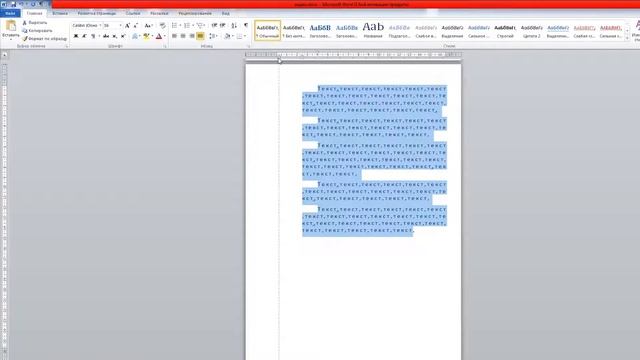Toggle subscript formatting

coord(115,36)
